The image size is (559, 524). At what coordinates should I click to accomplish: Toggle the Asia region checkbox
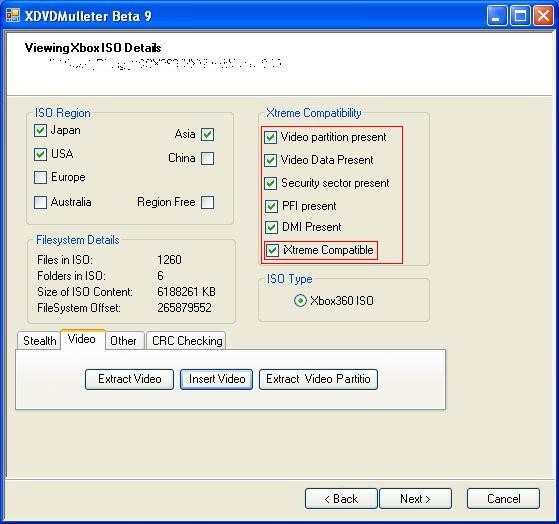(x=207, y=134)
